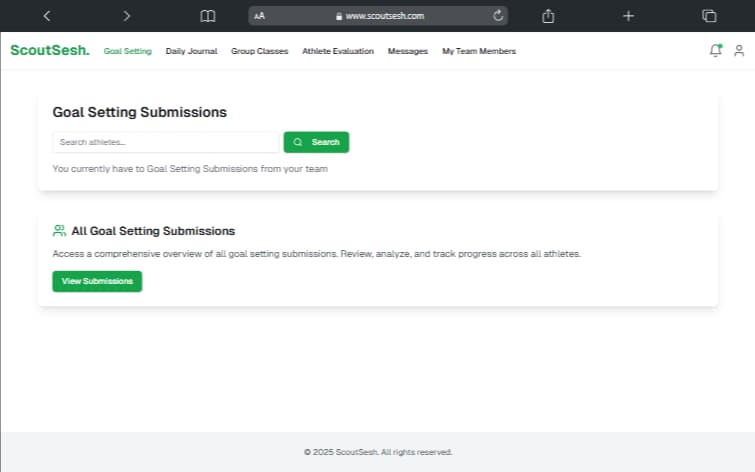
Task: Click the Safari forward arrow
Action: 126,16
